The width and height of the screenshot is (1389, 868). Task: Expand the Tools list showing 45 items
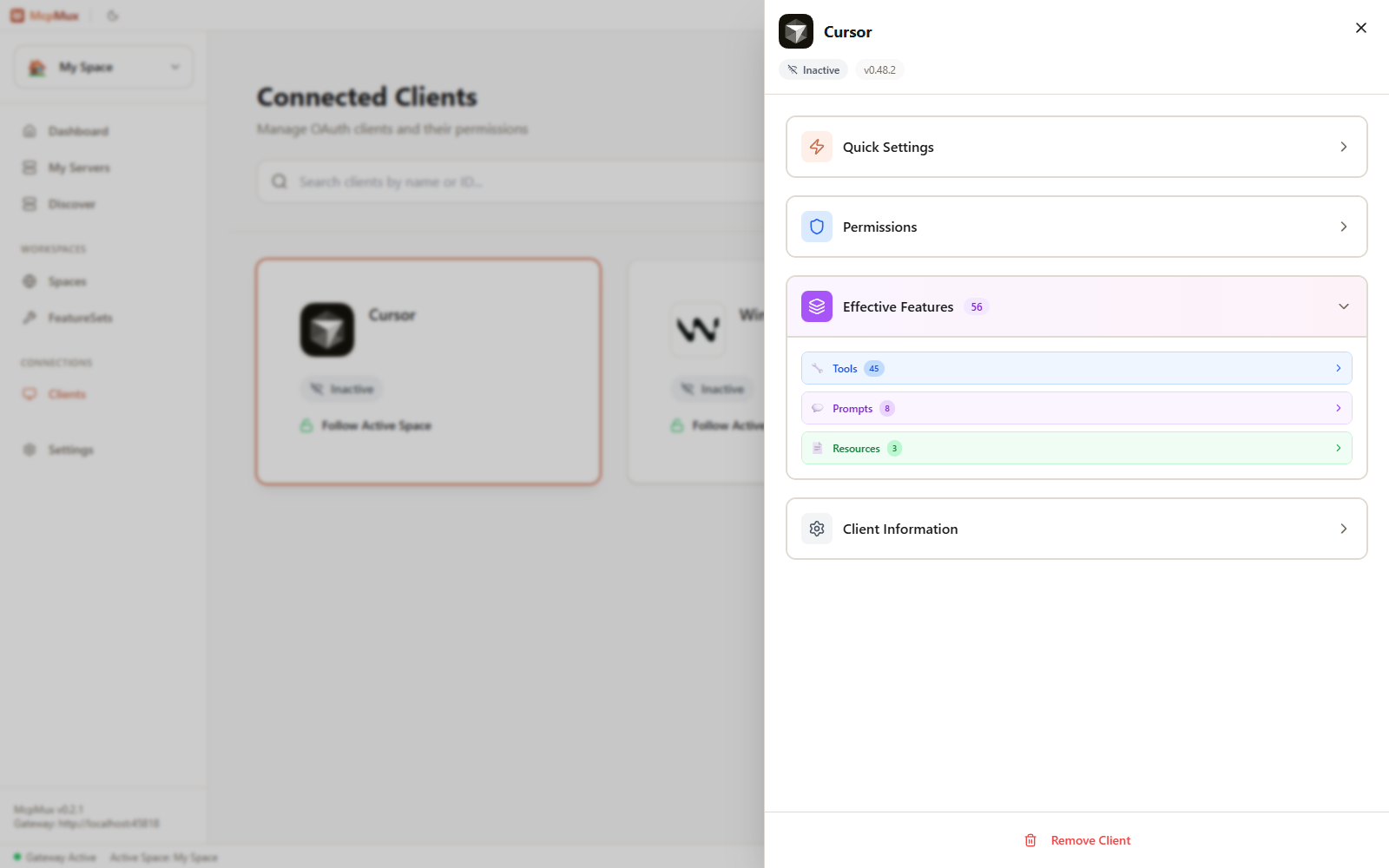pyautogui.click(x=1076, y=368)
